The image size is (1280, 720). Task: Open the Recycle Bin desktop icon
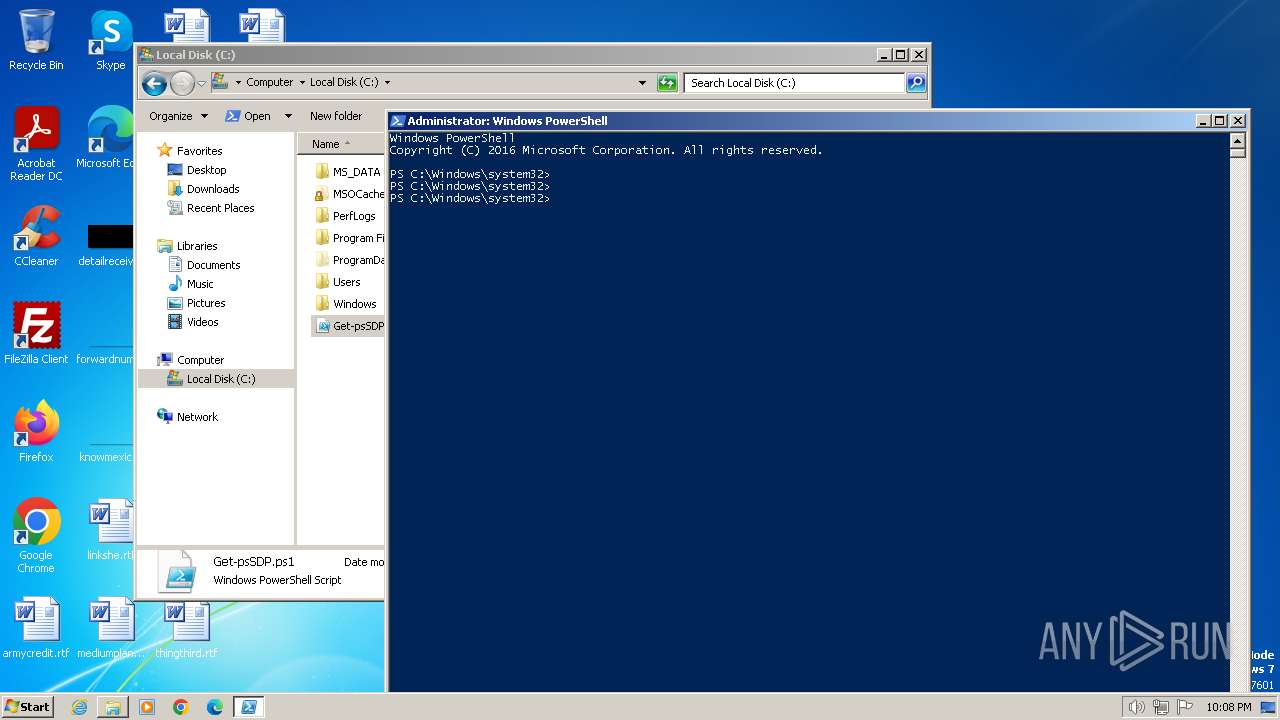36,40
